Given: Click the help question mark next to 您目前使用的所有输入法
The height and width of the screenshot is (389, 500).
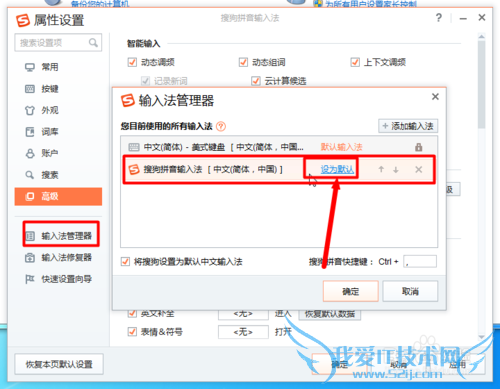Looking at the screenshot, I should point(221,126).
